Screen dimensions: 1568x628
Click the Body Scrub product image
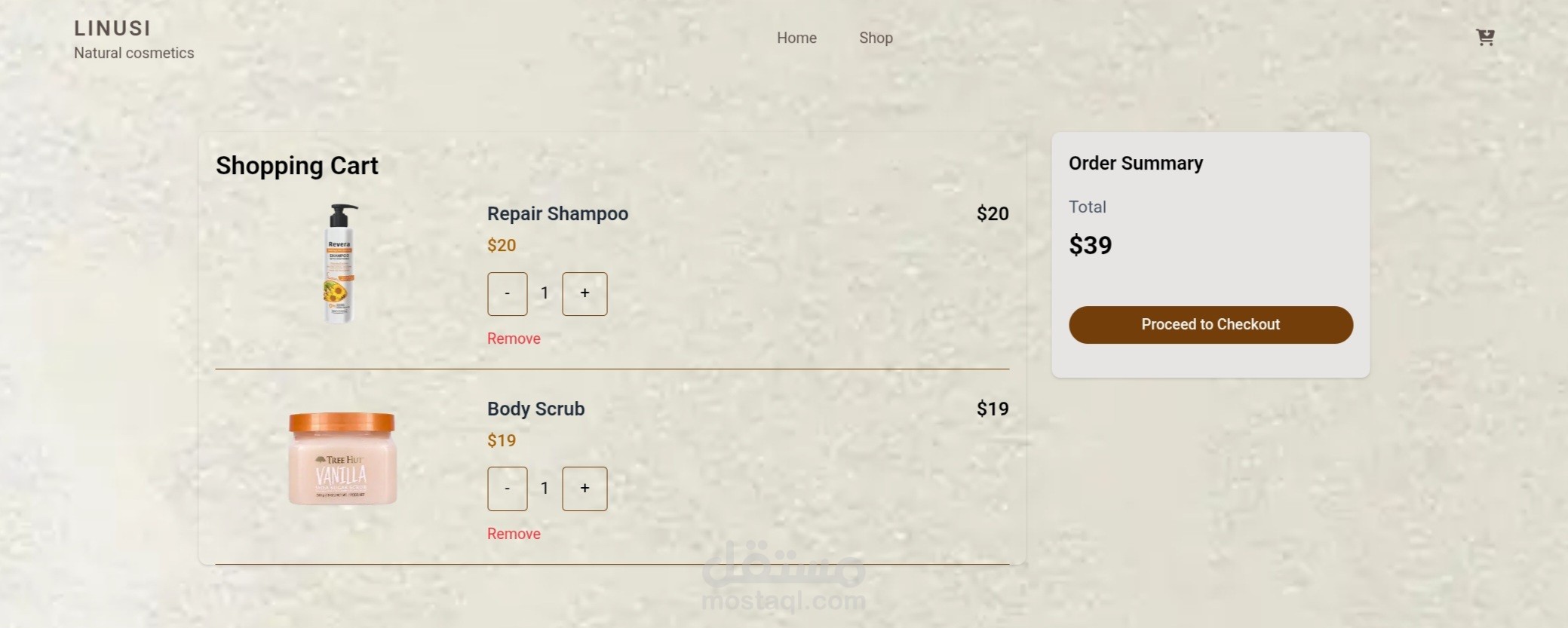342,458
